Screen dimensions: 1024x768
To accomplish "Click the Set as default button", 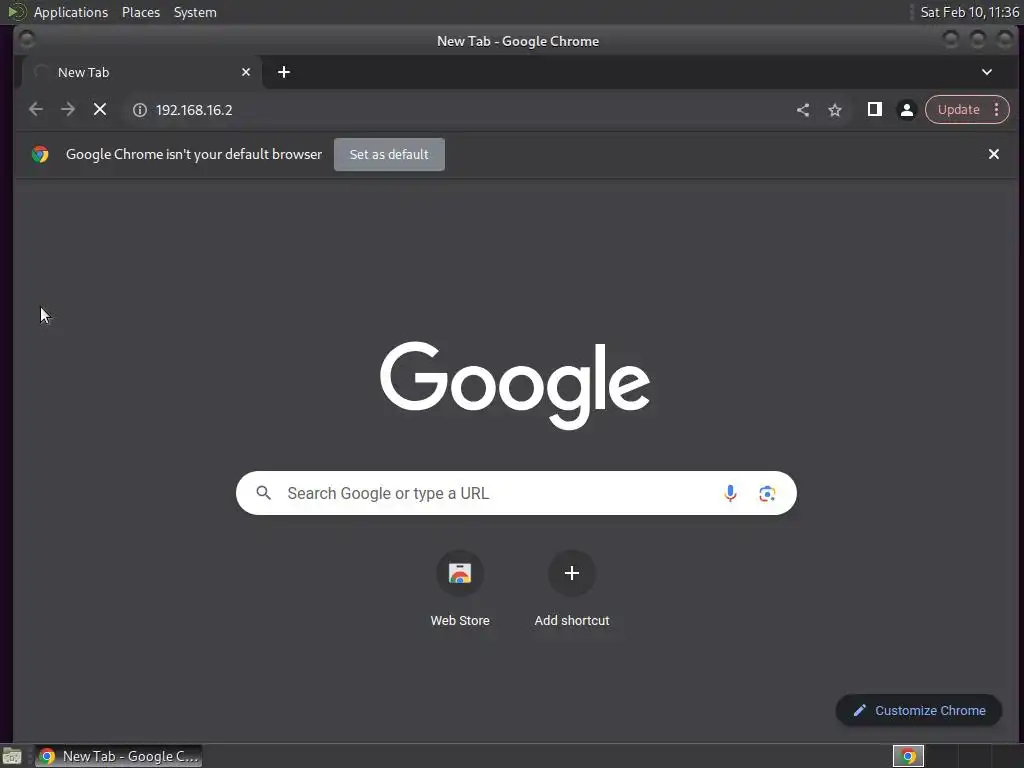I will (389, 154).
